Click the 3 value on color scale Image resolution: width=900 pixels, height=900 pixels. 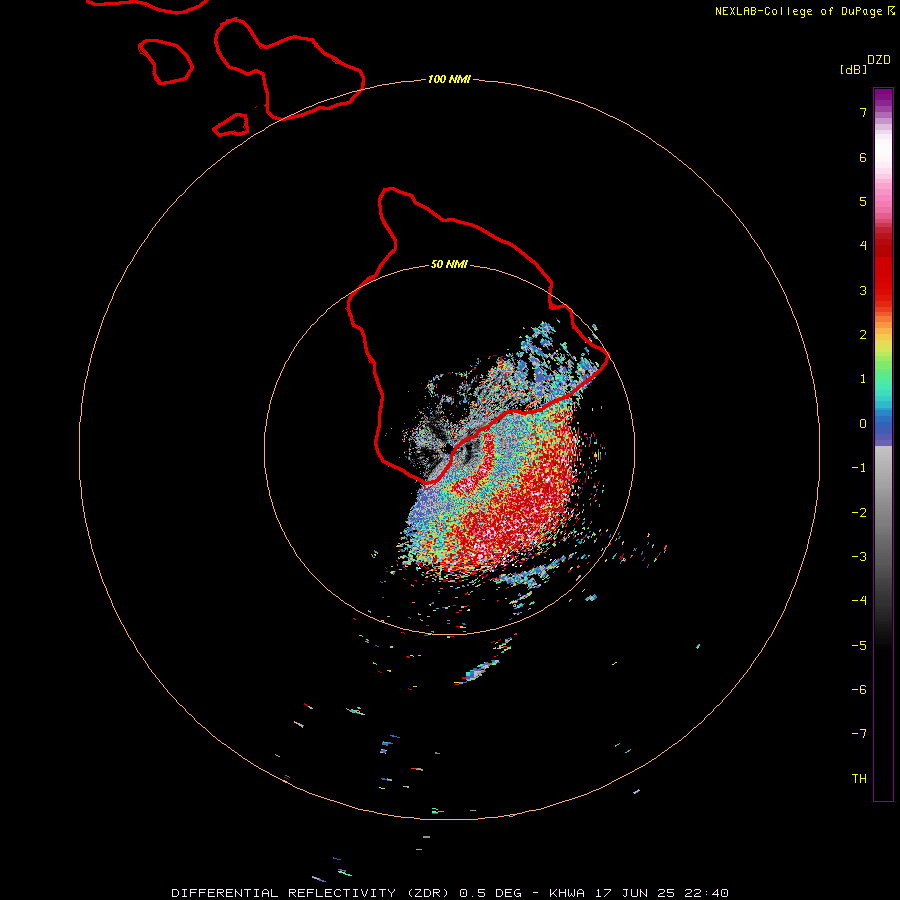click(x=863, y=290)
